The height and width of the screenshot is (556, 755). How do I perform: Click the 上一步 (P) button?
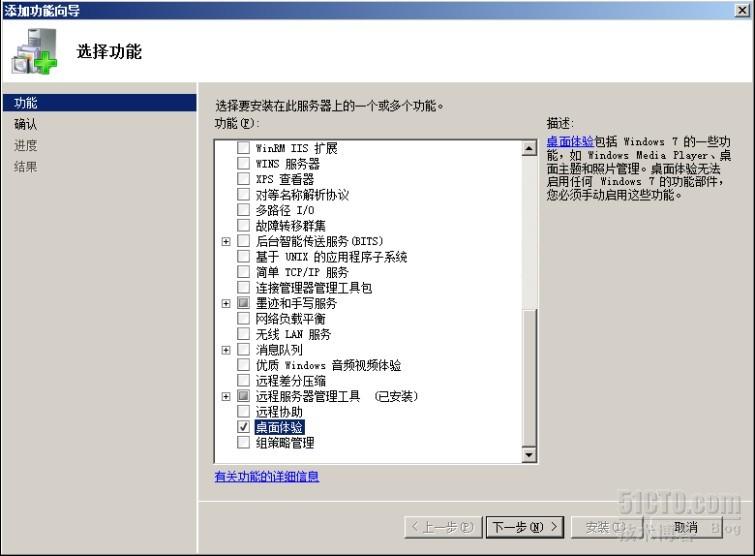[x=443, y=527]
